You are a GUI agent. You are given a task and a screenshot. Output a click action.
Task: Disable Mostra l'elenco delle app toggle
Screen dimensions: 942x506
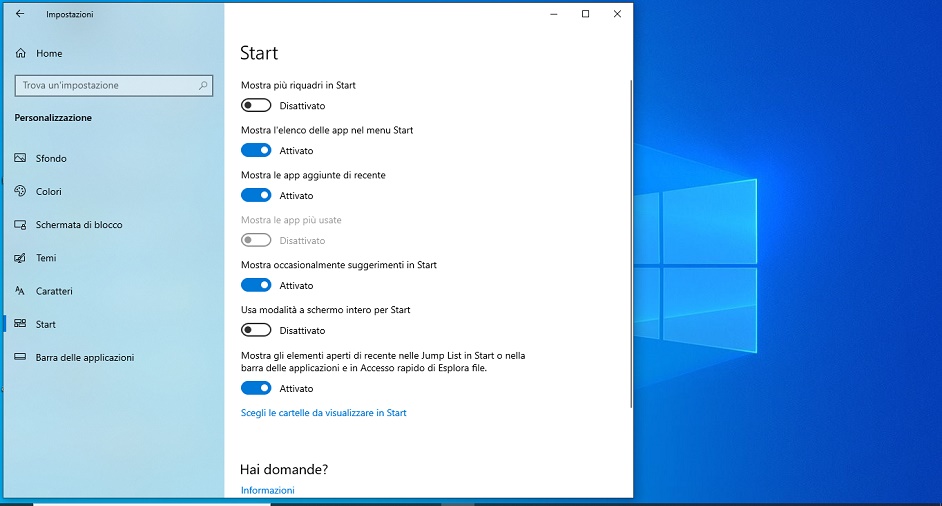256,150
